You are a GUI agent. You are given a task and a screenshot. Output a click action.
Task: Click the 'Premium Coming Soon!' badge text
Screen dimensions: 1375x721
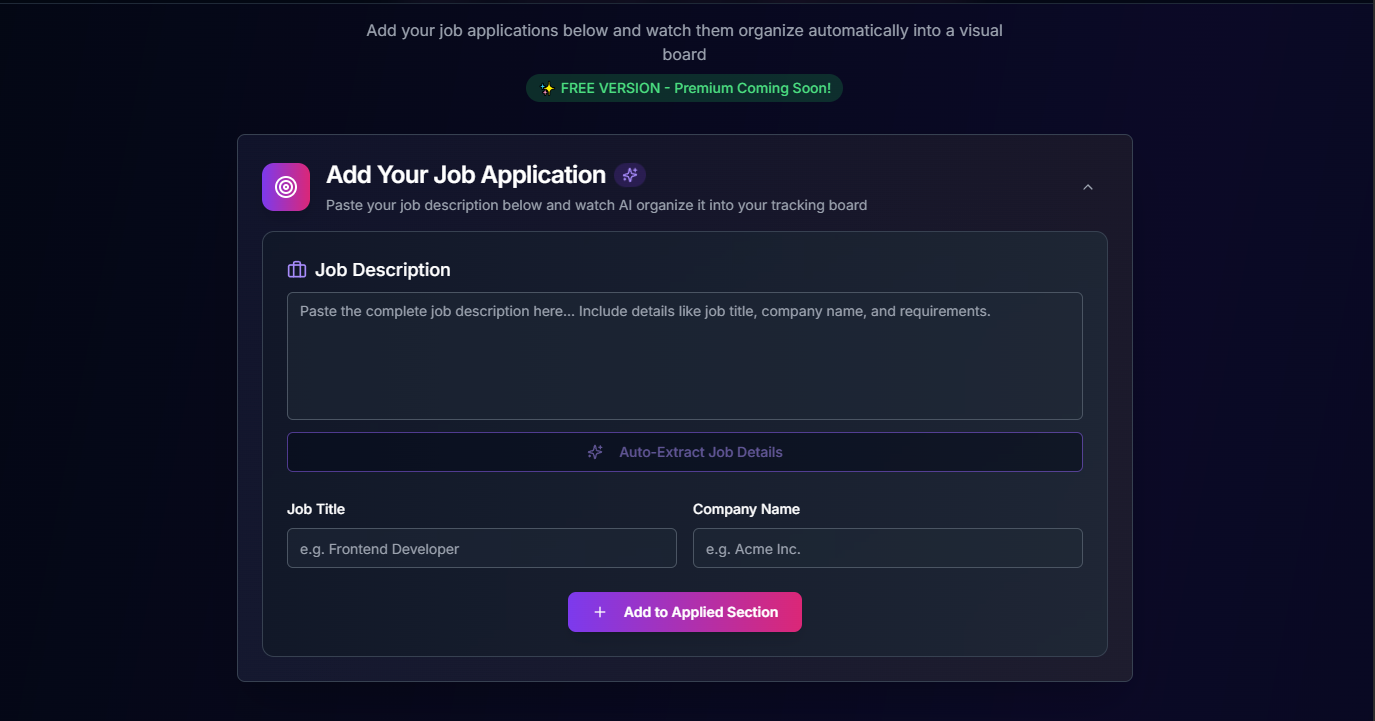click(752, 88)
